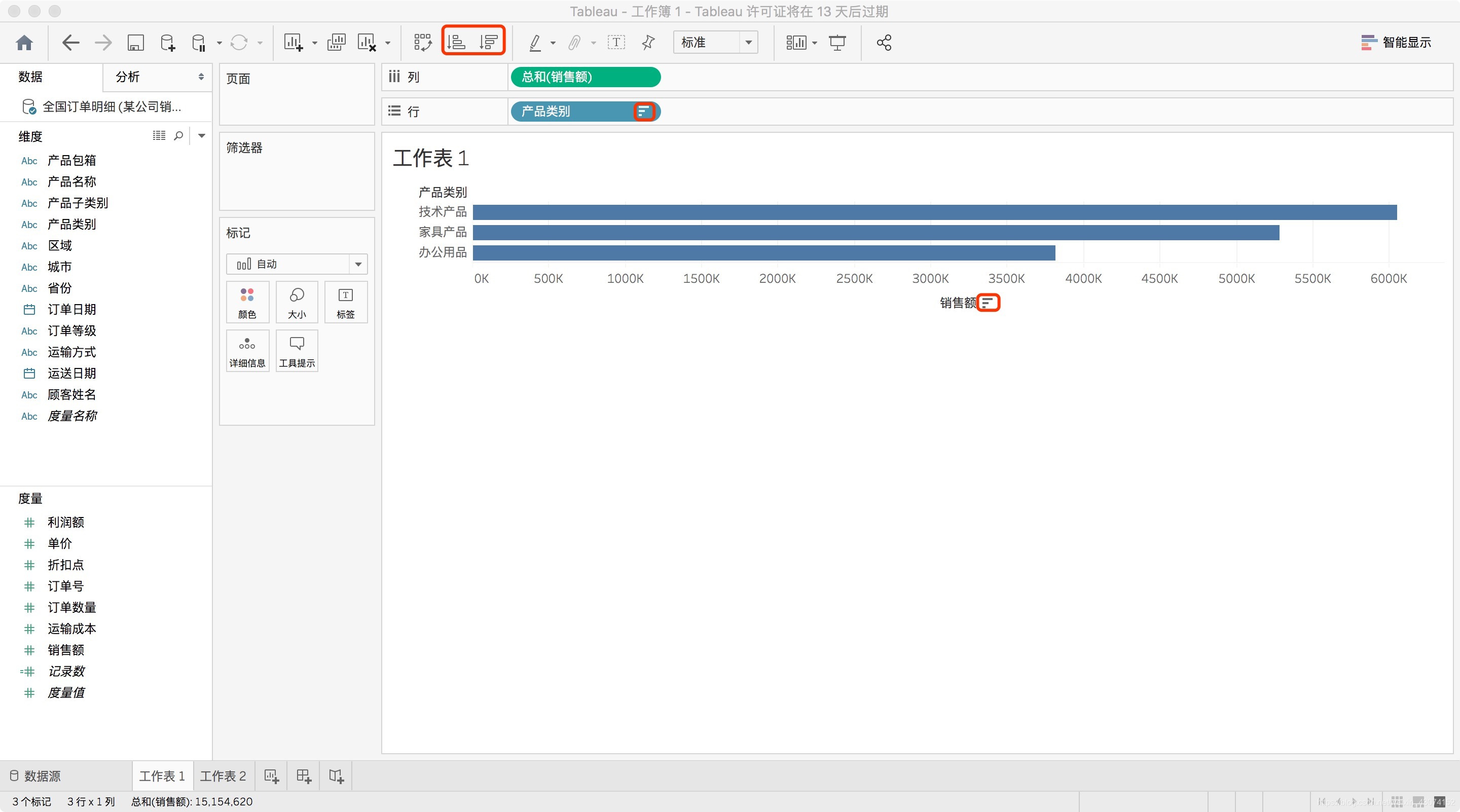Click the clear sheet icon
Image resolution: width=1460 pixels, height=812 pixels.
click(367, 43)
